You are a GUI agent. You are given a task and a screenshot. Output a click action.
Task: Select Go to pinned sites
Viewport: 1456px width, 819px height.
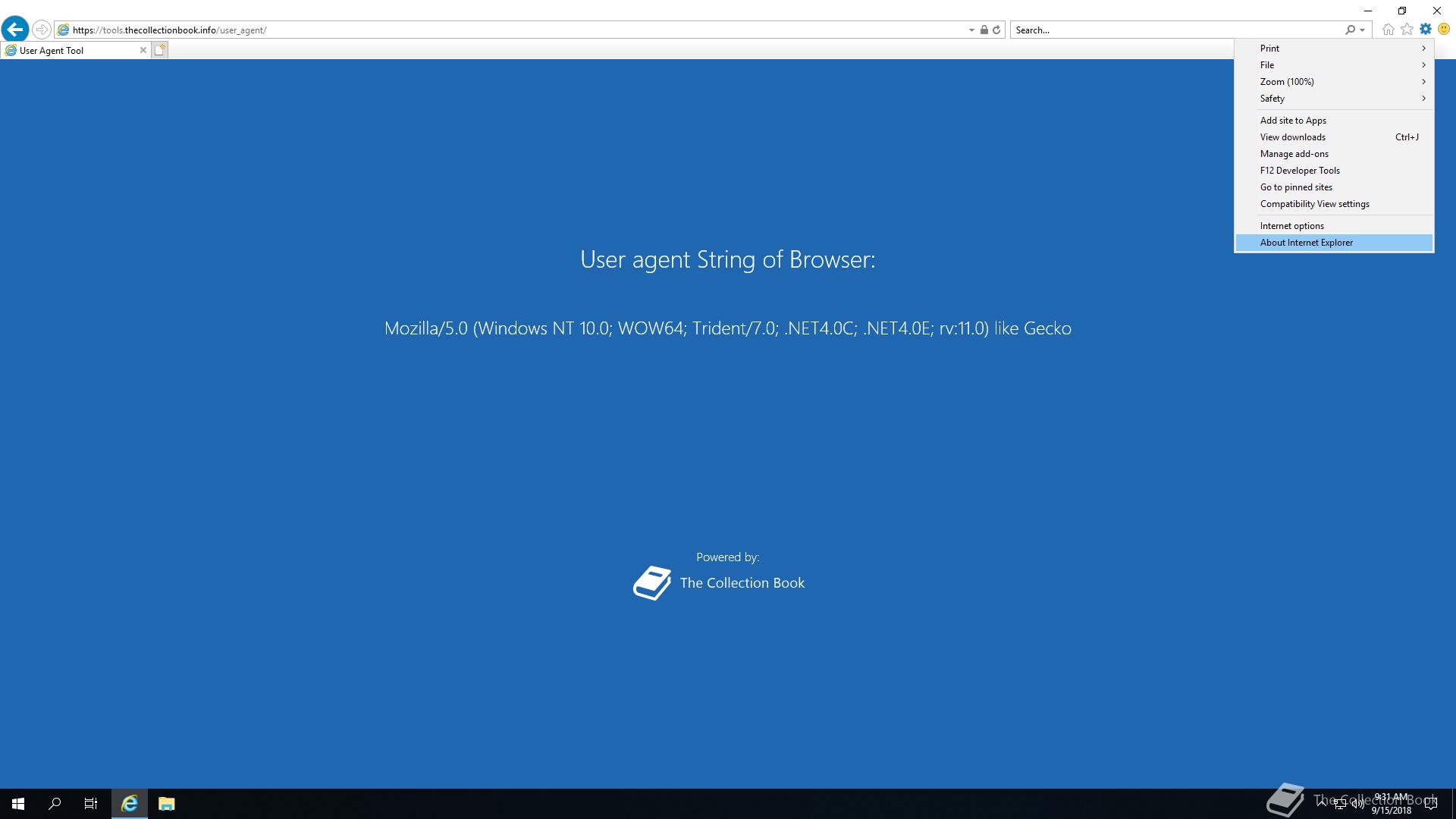point(1334,187)
